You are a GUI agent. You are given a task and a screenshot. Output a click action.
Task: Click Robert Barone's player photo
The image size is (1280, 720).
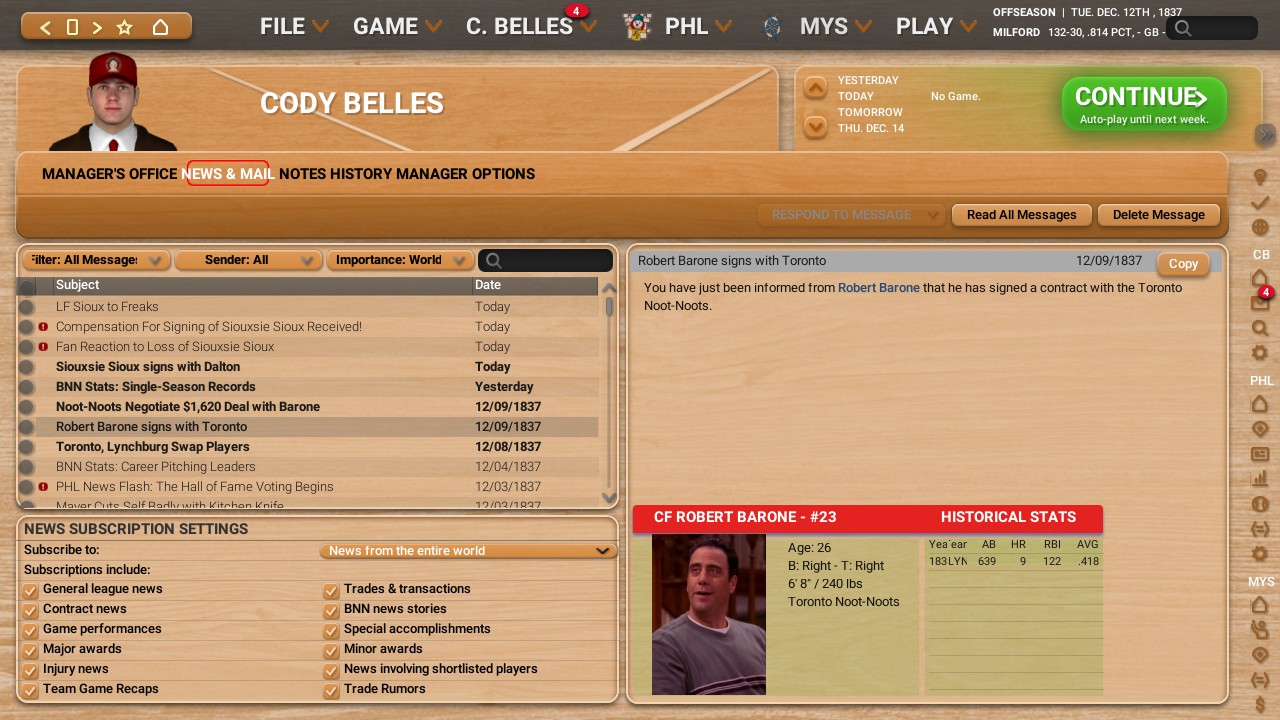pyautogui.click(x=709, y=614)
